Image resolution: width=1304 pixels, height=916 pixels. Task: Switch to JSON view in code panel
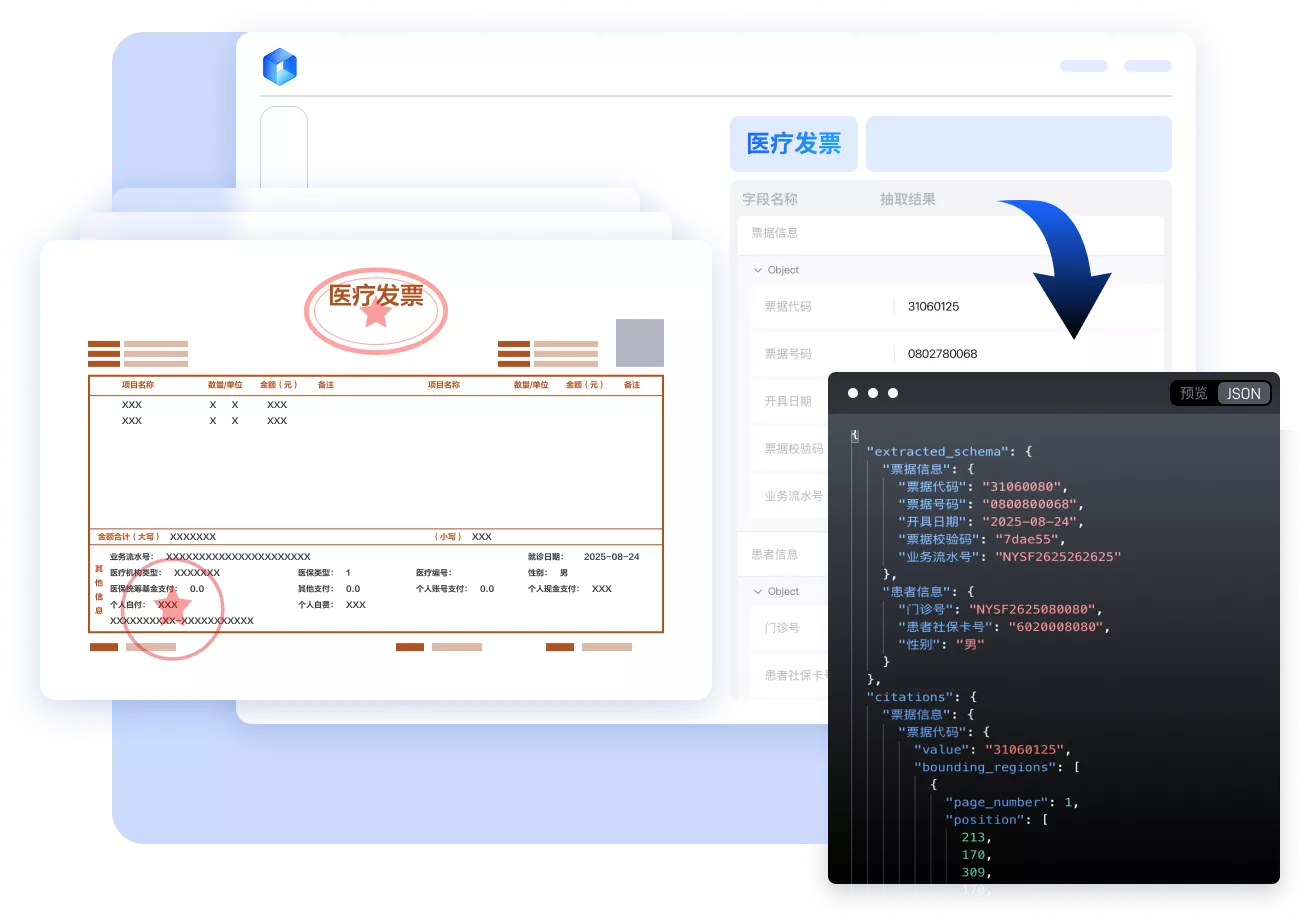click(1244, 393)
